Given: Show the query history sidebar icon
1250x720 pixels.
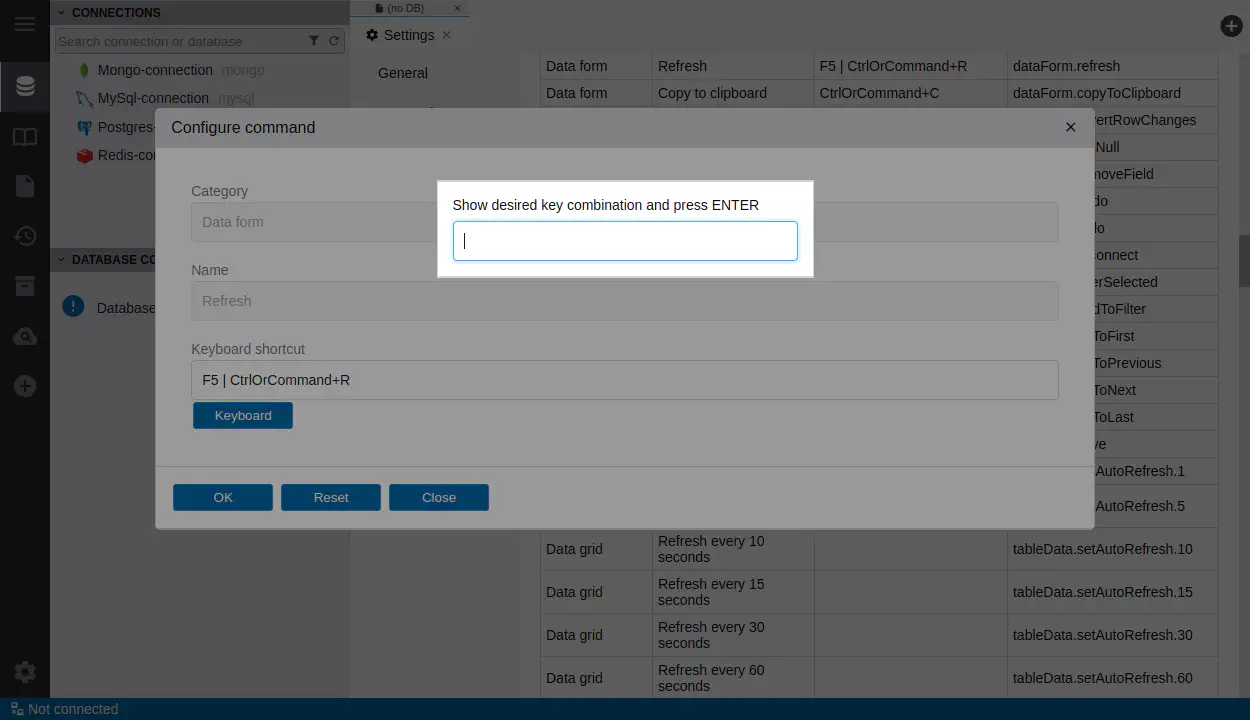Looking at the screenshot, I should coord(25,236).
